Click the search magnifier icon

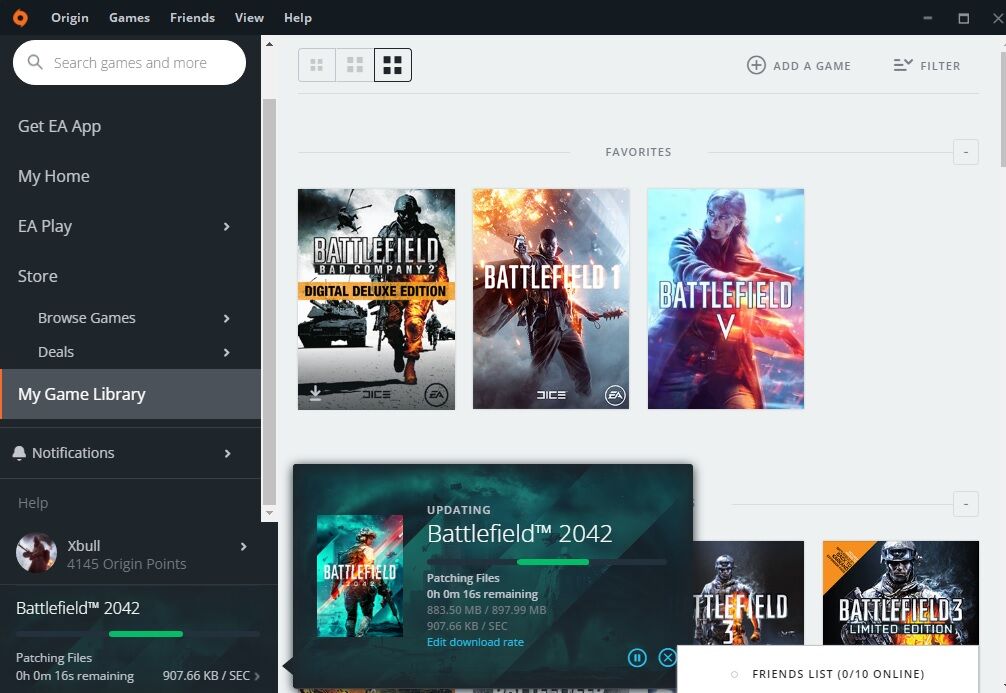35,62
